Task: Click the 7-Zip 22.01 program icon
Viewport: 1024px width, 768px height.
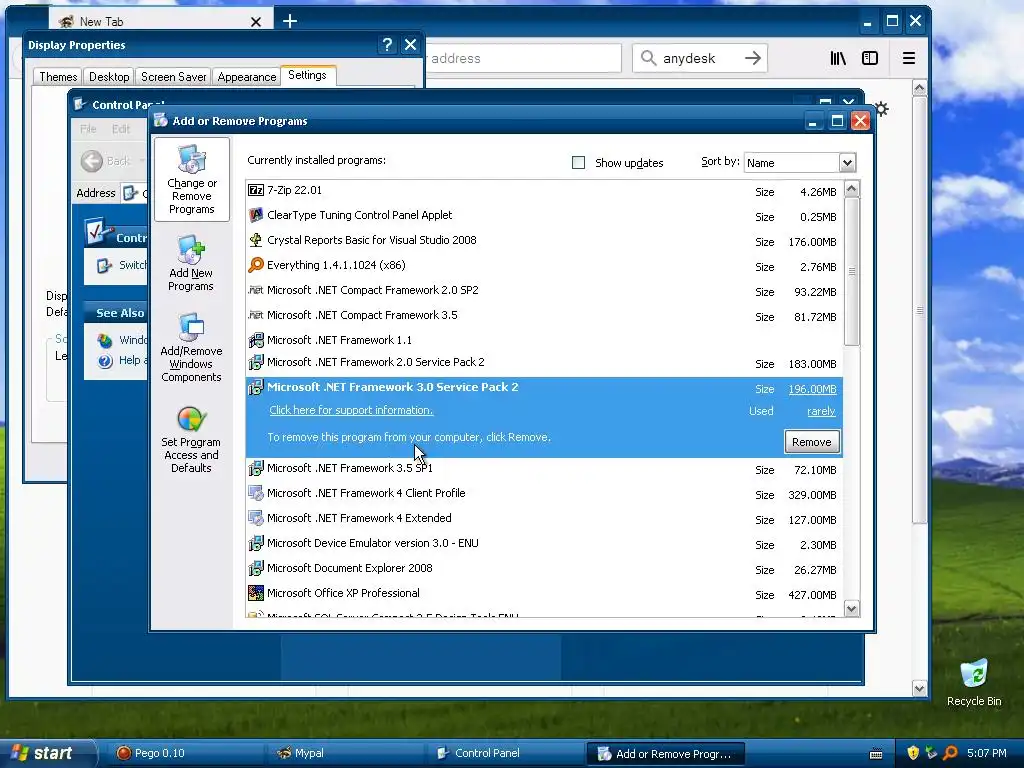Action: [256, 190]
